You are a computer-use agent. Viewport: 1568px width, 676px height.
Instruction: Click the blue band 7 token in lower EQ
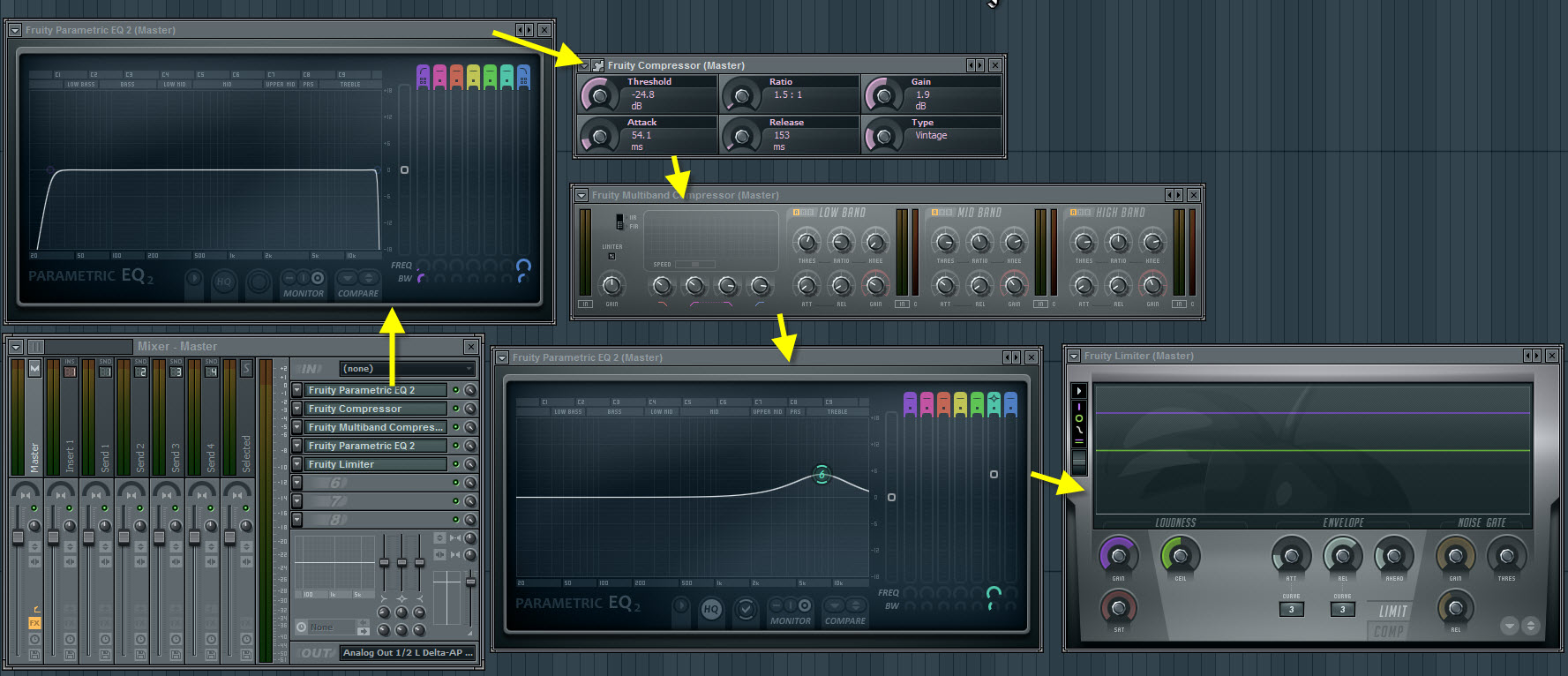click(x=1010, y=403)
